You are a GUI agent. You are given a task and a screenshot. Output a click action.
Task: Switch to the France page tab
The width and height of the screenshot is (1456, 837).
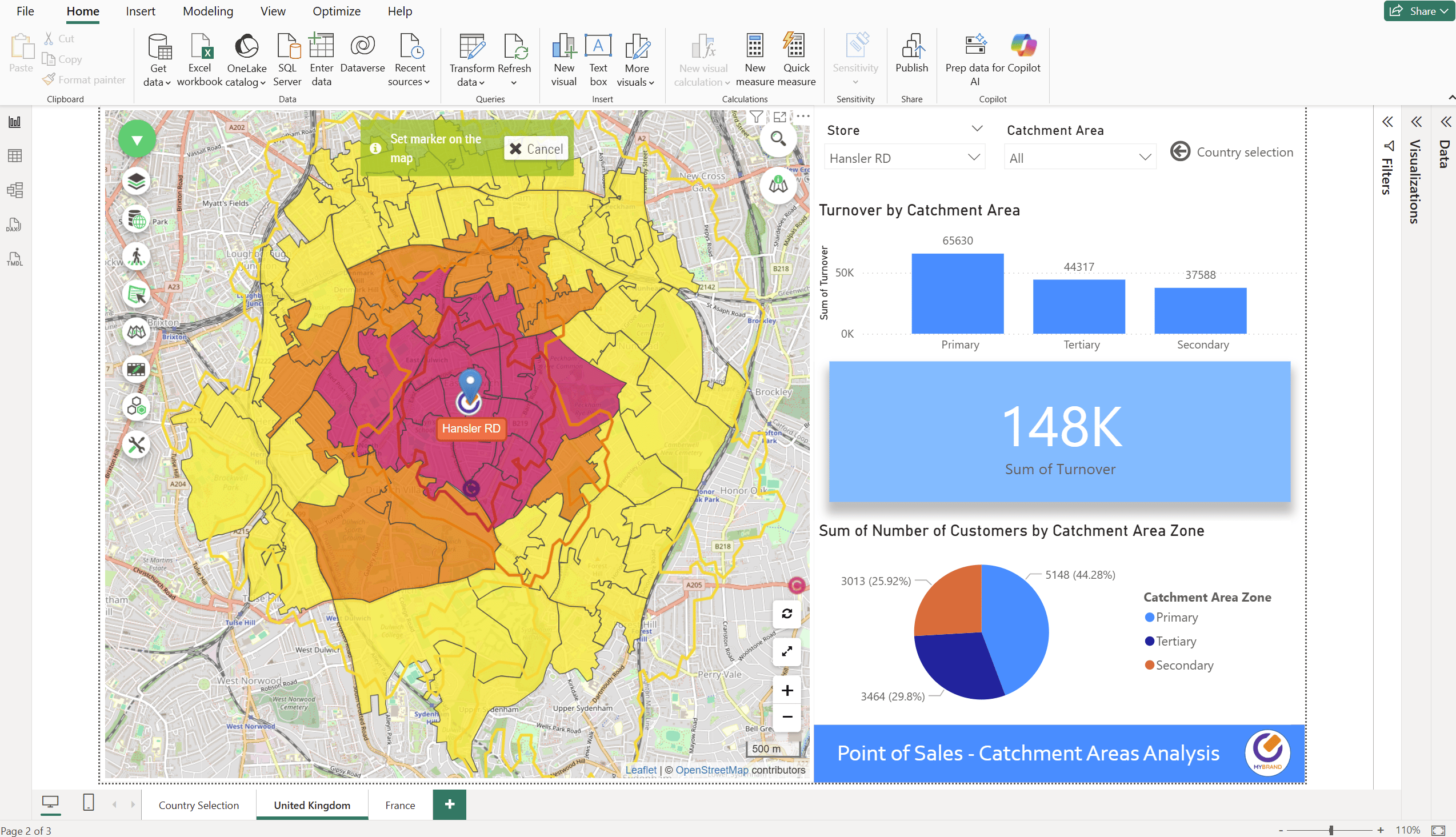tap(399, 805)
